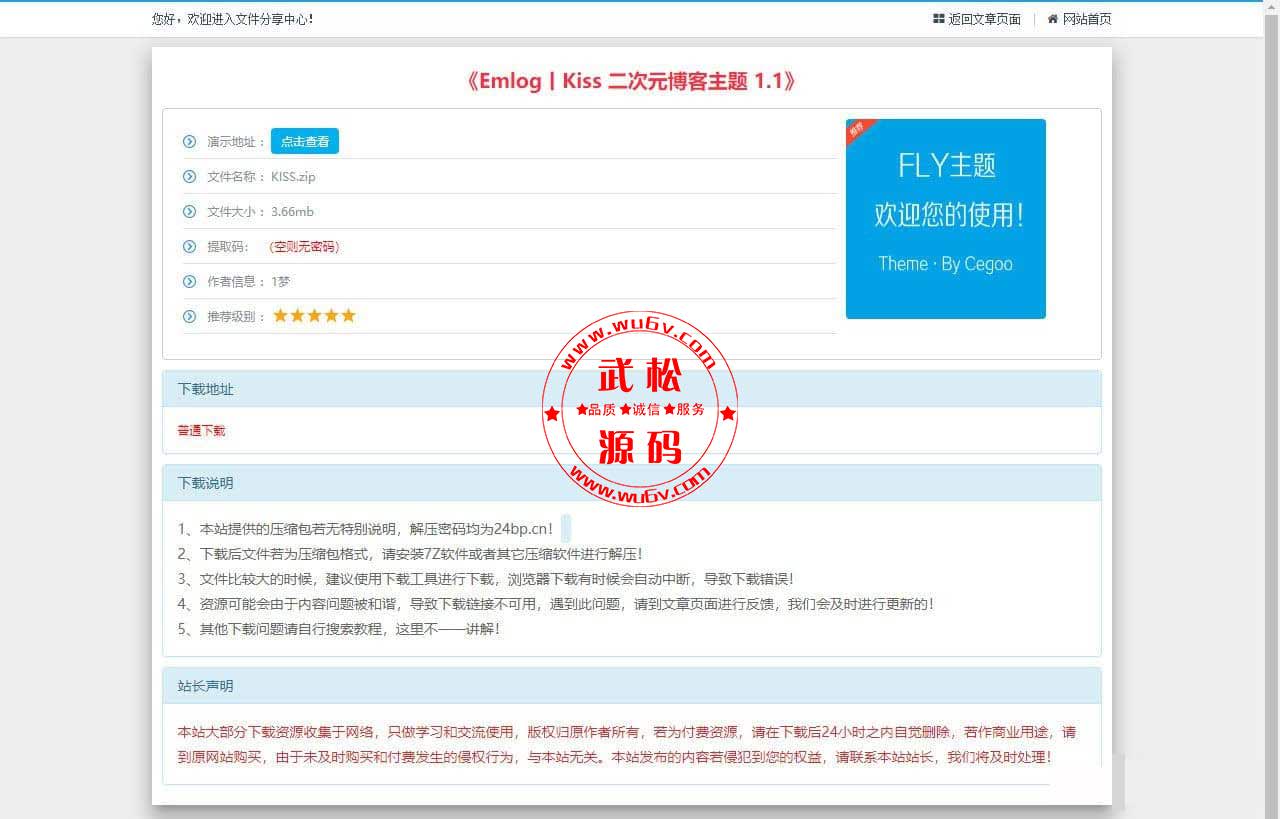The width and height of the screenshot is (1280, 819).
Task: Select the file name text KISS.zip
Action: pos(293,177)
